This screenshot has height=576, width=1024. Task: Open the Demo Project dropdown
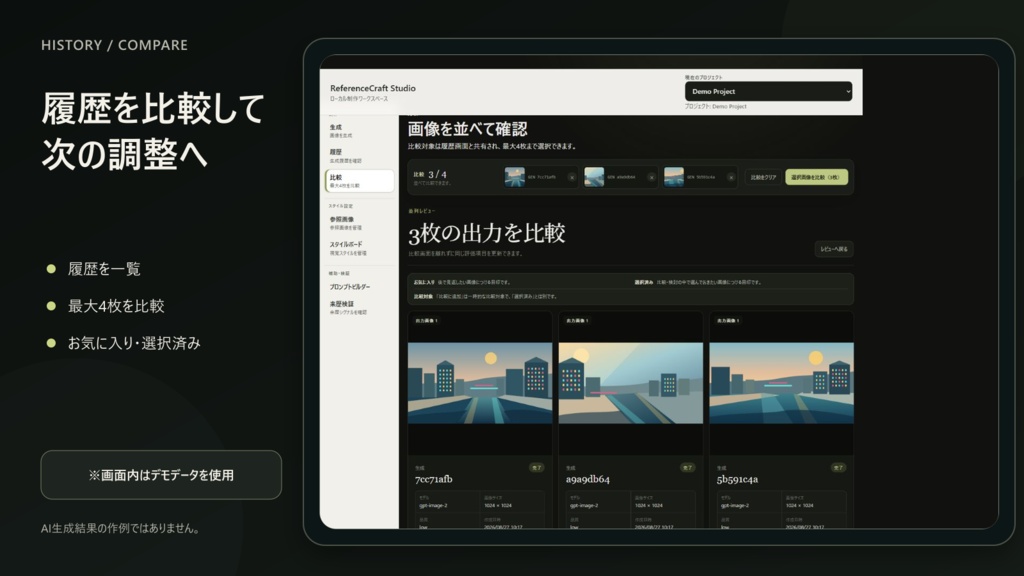coord(768,91)
